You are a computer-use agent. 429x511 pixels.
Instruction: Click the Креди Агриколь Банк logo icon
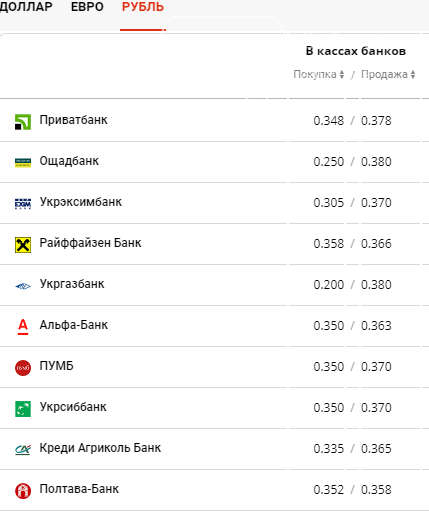[23, 450]
